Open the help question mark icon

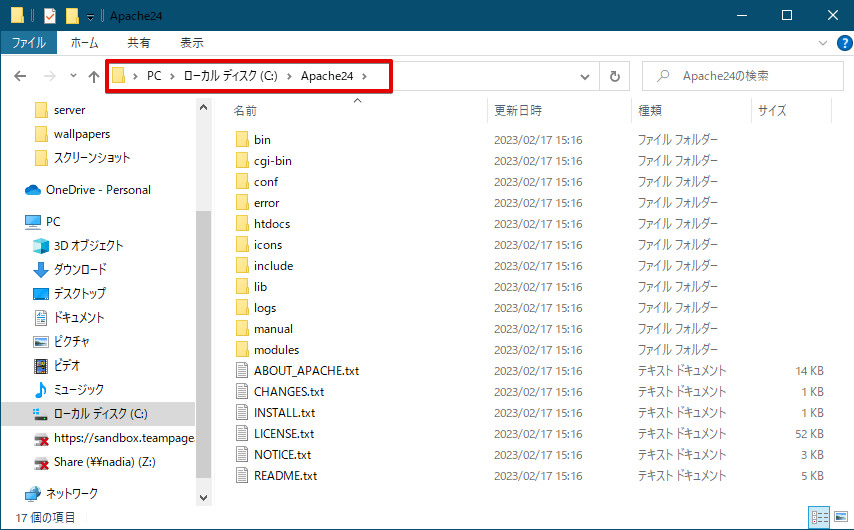(841, 43)
